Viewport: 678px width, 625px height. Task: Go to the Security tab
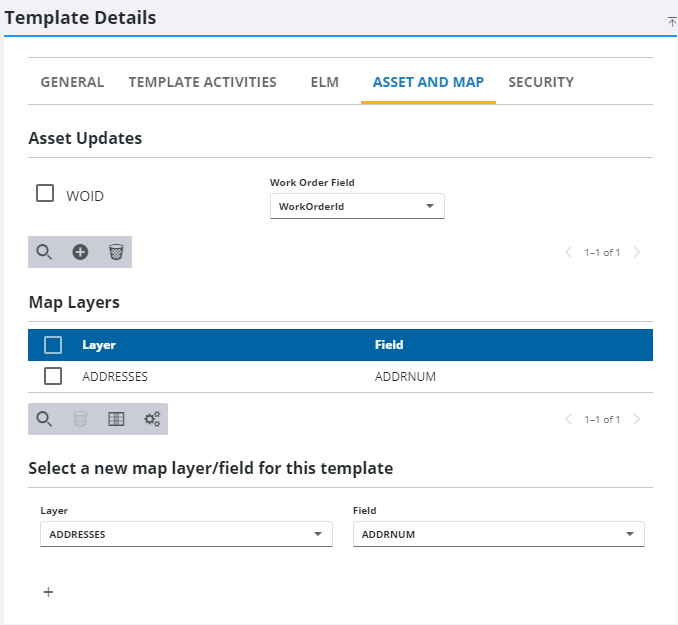coord(540,82)
